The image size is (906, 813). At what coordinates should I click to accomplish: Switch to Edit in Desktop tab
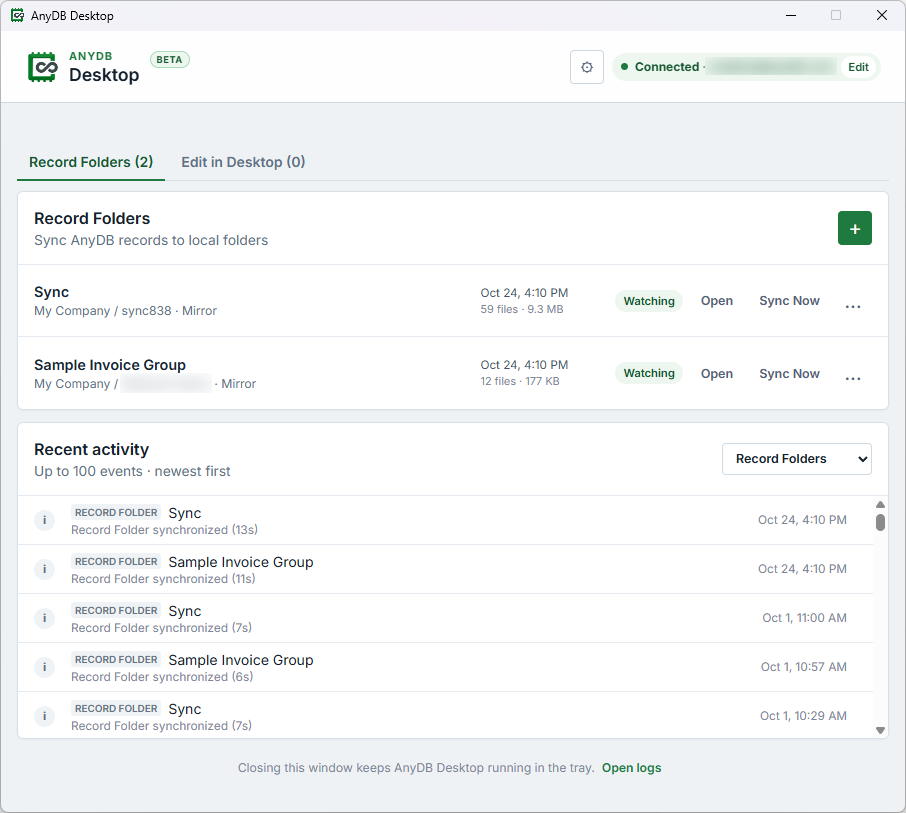[x=243, y=162]
